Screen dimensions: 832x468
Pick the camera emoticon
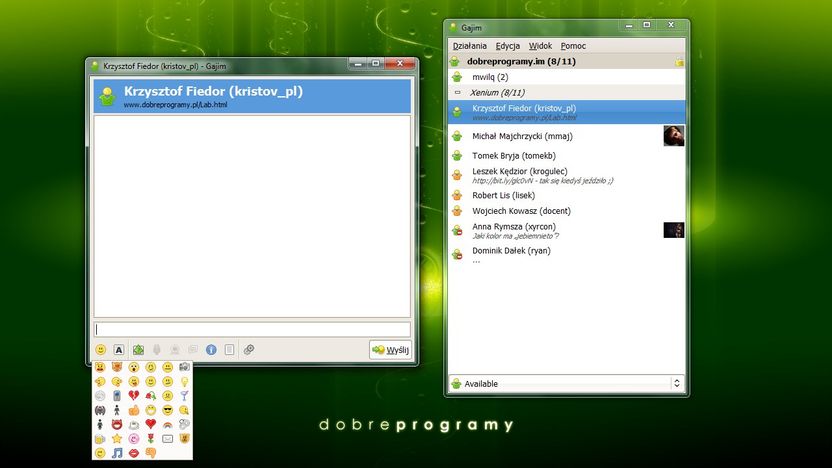coord(184,367)
